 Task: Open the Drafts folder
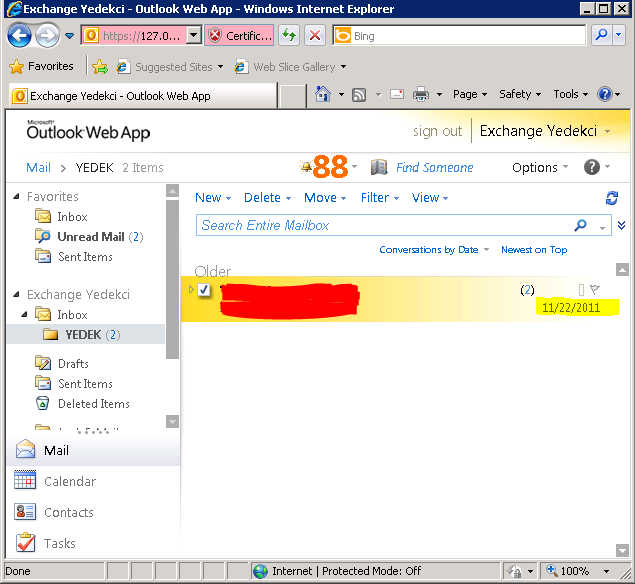tap(62, 363)
